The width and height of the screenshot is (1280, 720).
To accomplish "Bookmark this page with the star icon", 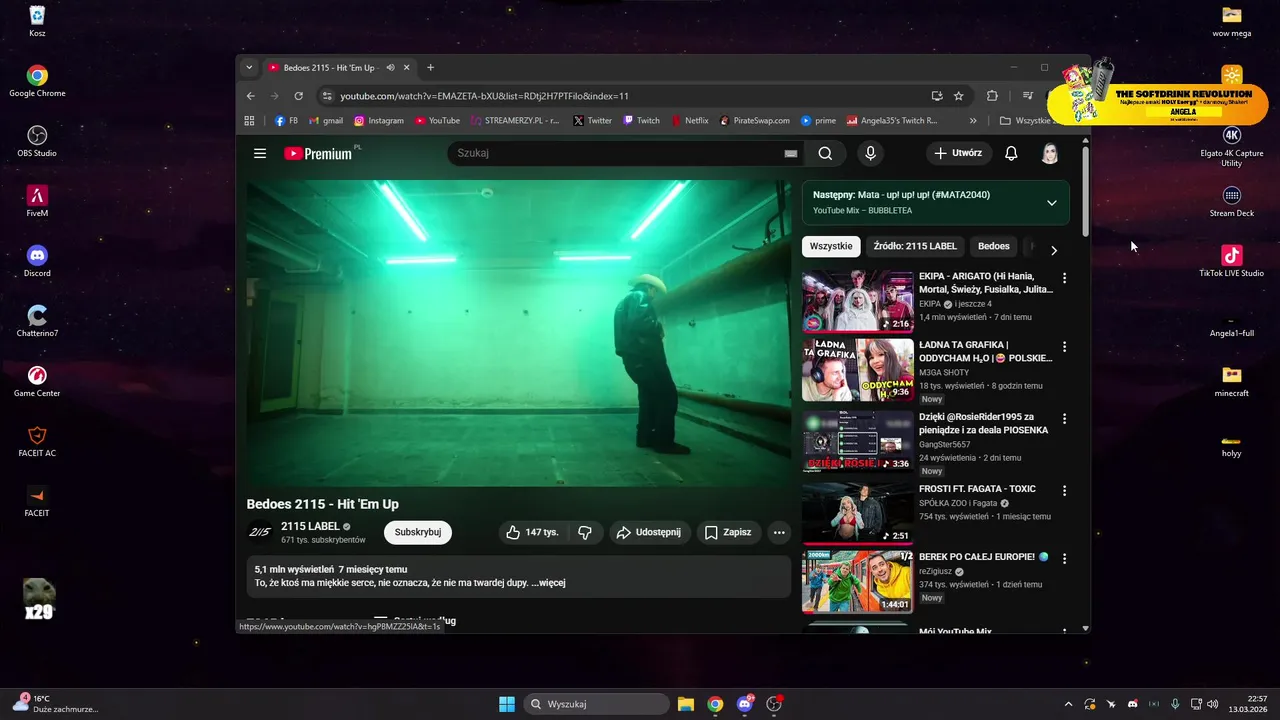I will [958, 96].
